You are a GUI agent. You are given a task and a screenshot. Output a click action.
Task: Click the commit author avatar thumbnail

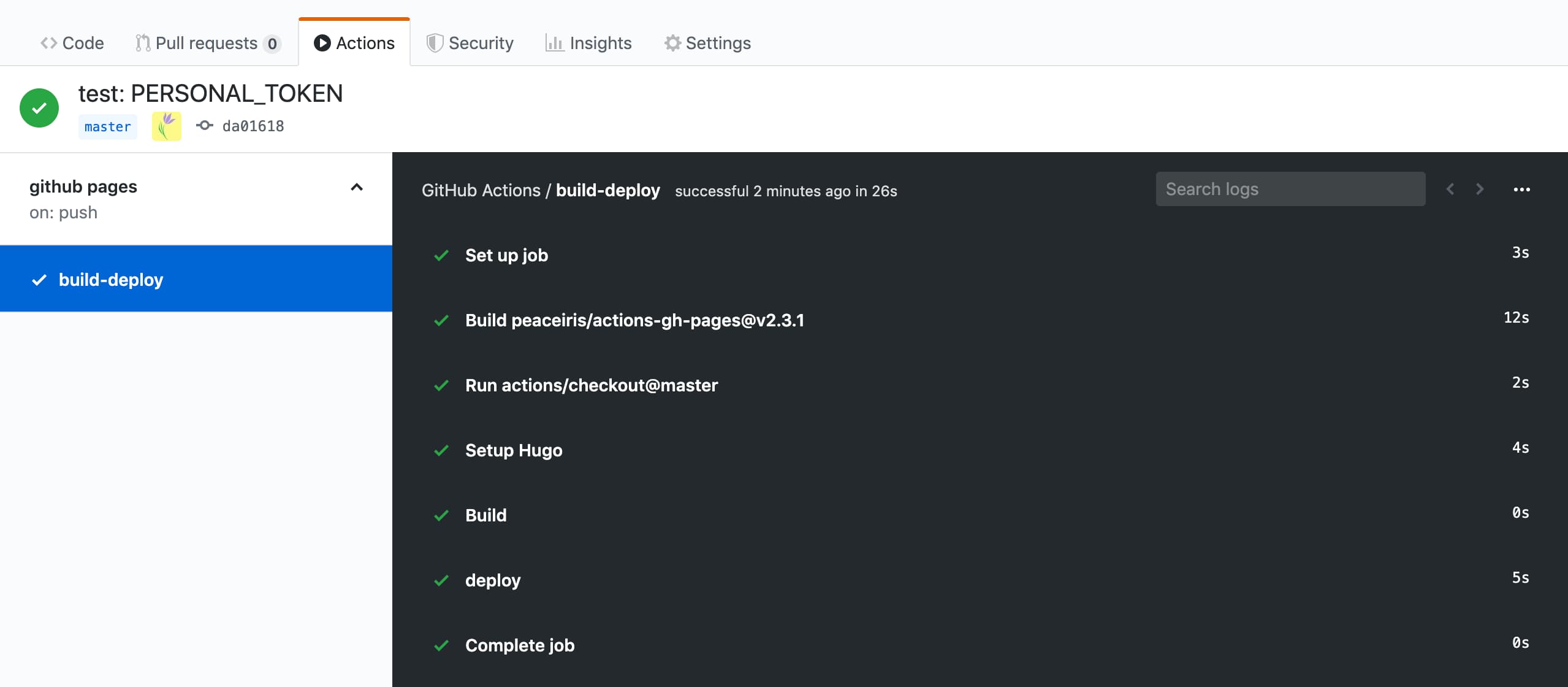pos(167,126)
